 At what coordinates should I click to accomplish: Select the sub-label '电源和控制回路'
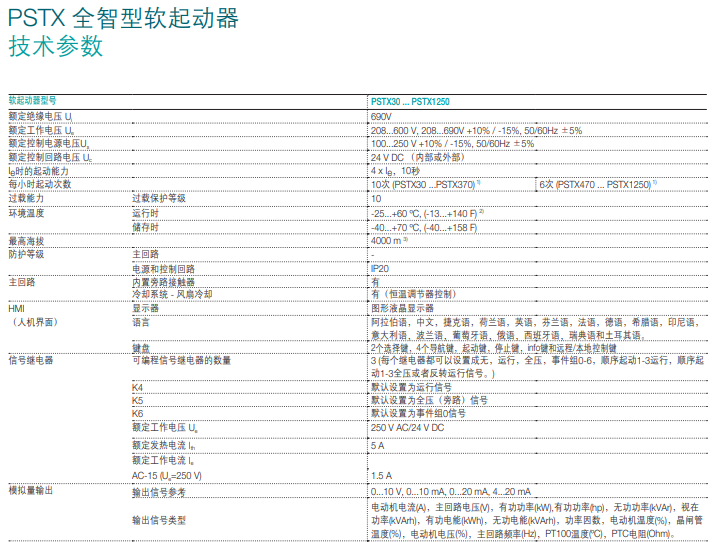tap(163, 269)
